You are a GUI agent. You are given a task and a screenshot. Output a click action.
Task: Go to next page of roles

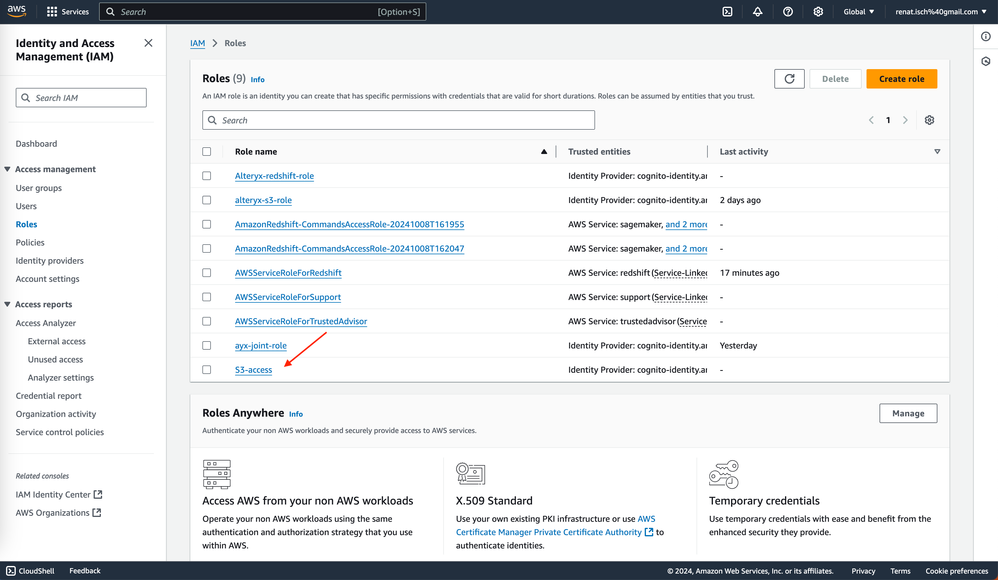[x=905, y=120]
